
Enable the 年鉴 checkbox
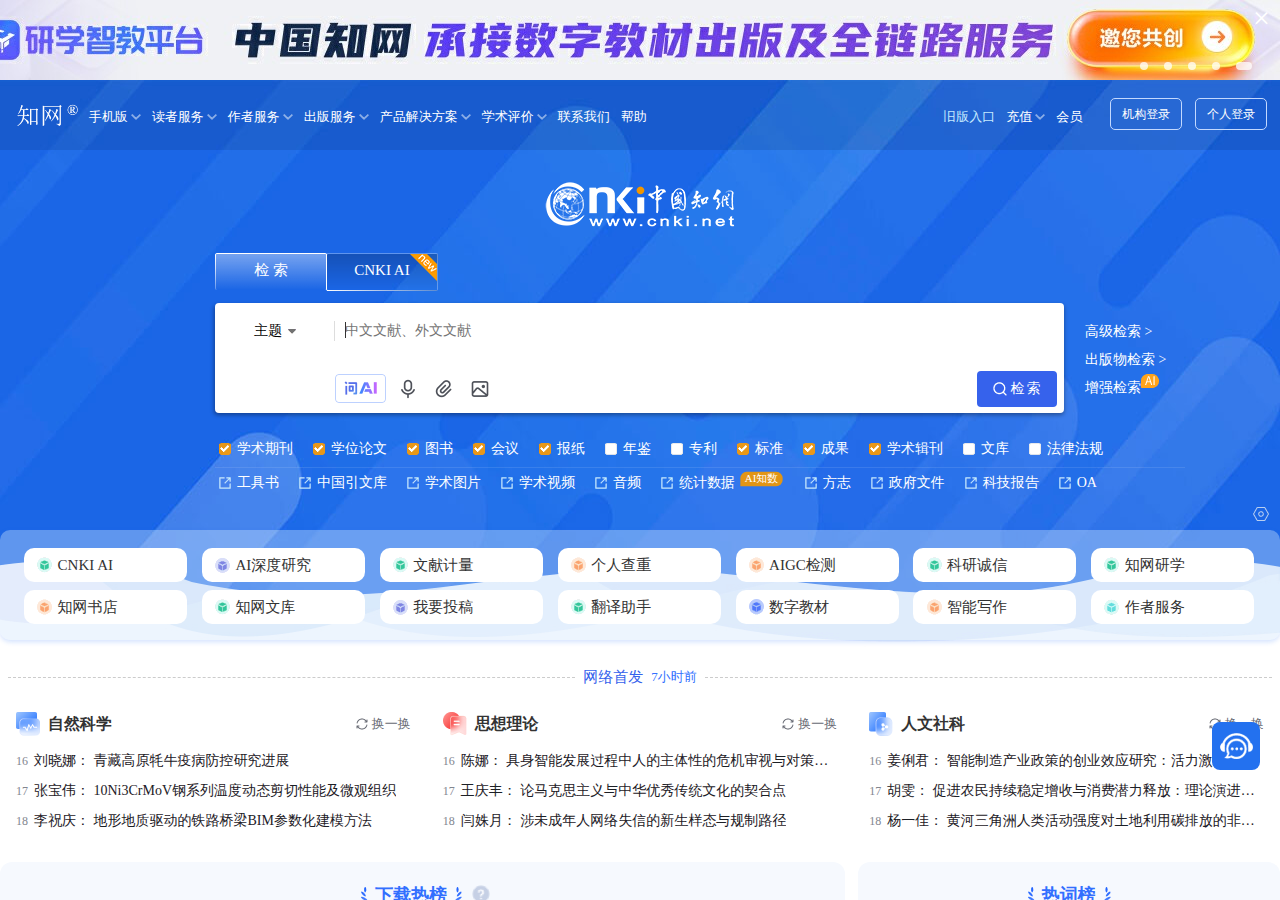(x=611, y=449)
